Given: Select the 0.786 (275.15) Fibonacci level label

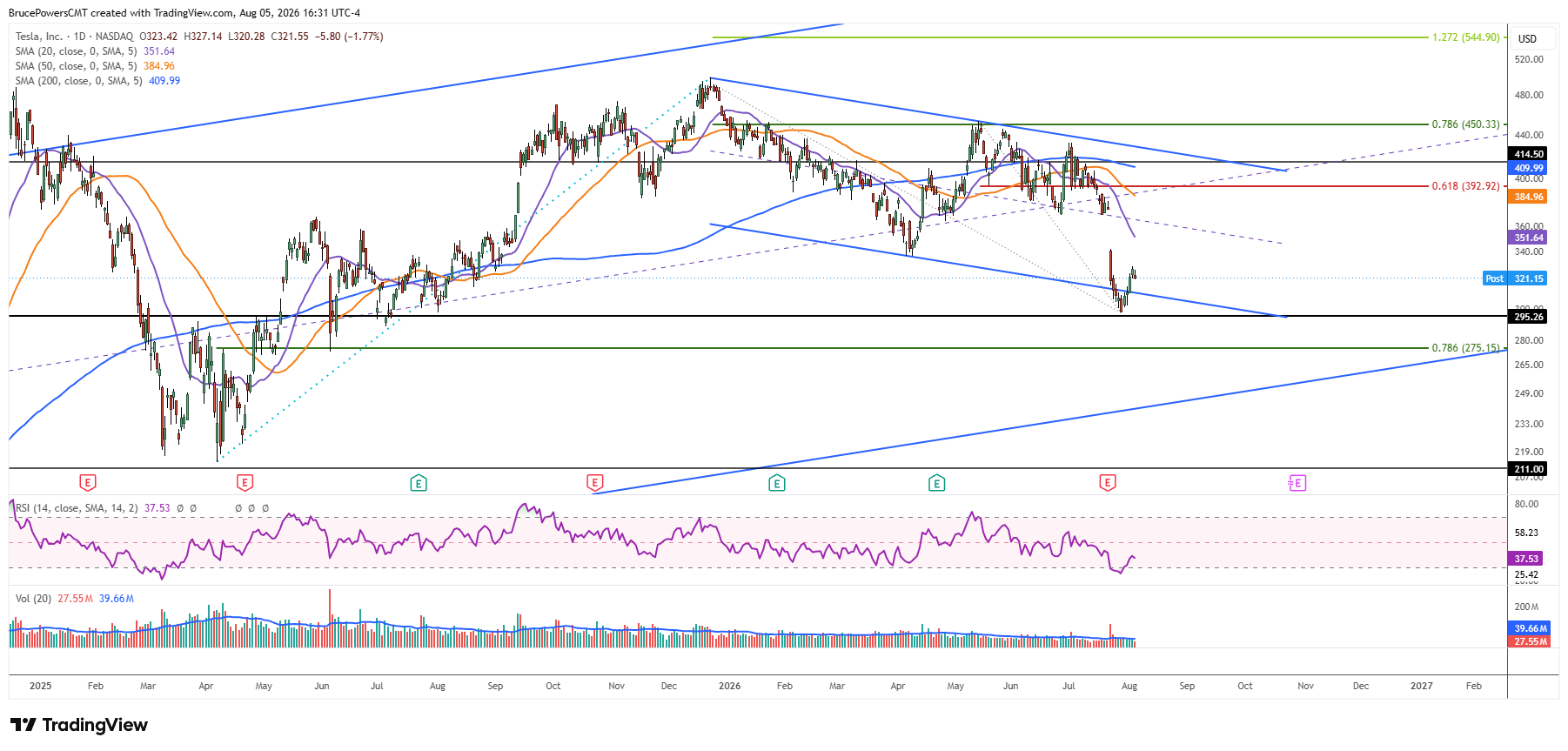Looking at the screenshot, I should (1466, 348).
